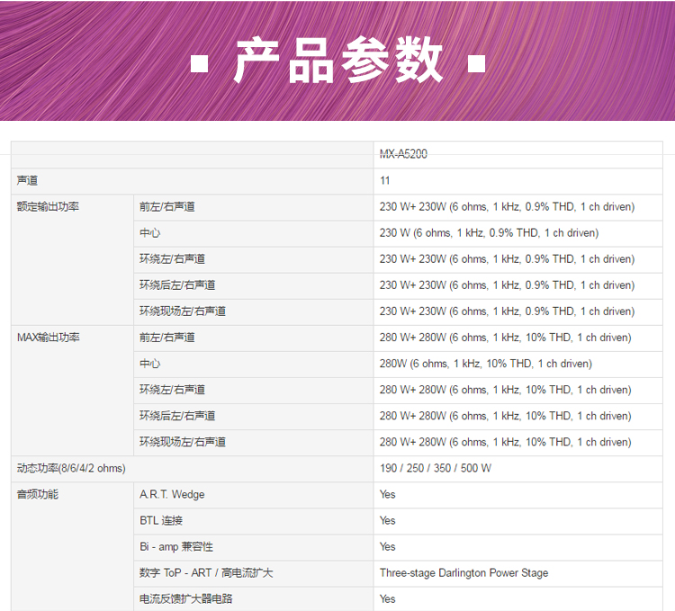Select 环绕现场左/右声道 under 额定输出功率
The width and height of the screenshot is (675, 611).
pyautogui.click(x=183, y=311)
